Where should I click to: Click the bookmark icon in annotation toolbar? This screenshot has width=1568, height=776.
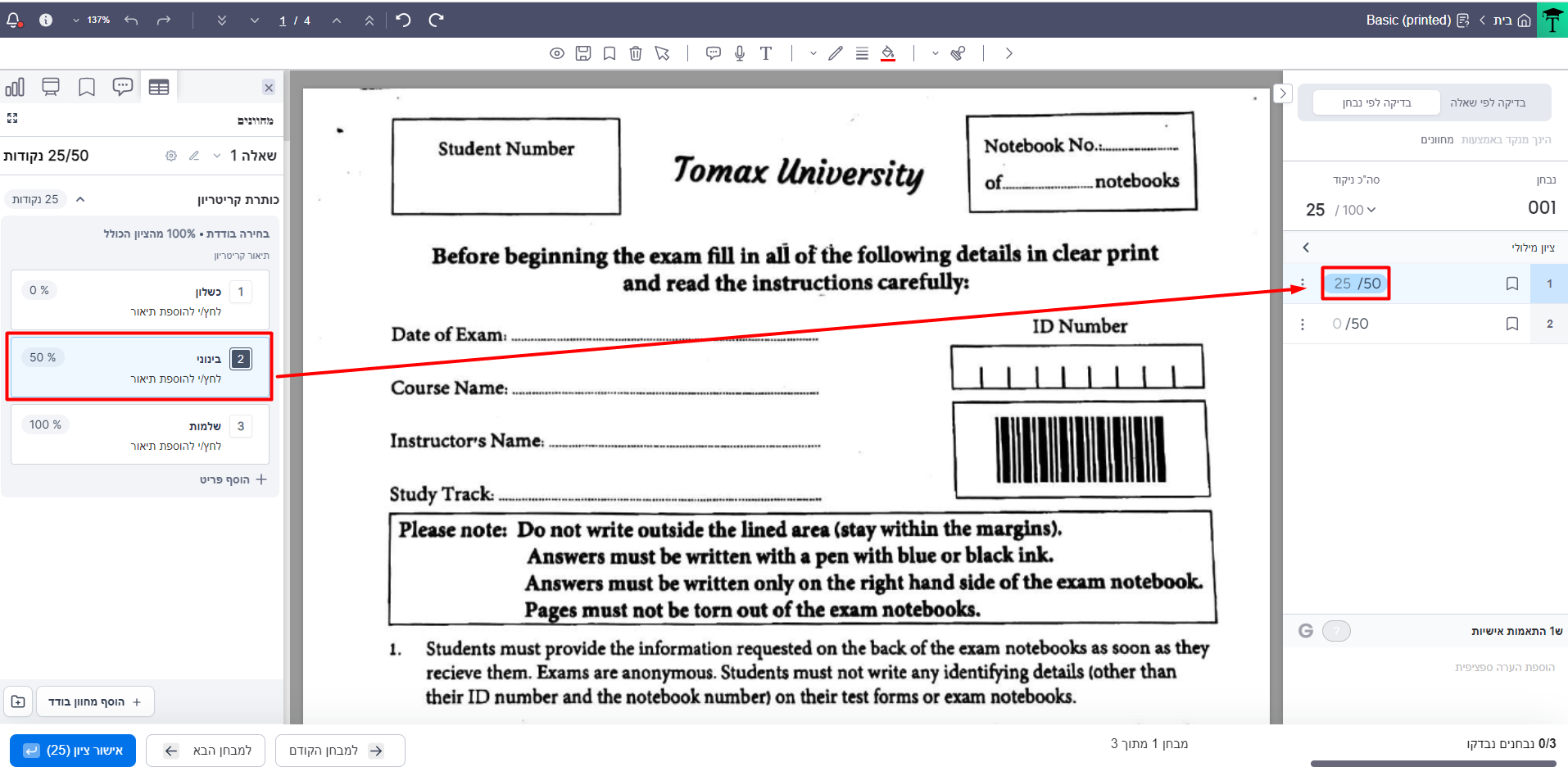click(x=610, y=53)
